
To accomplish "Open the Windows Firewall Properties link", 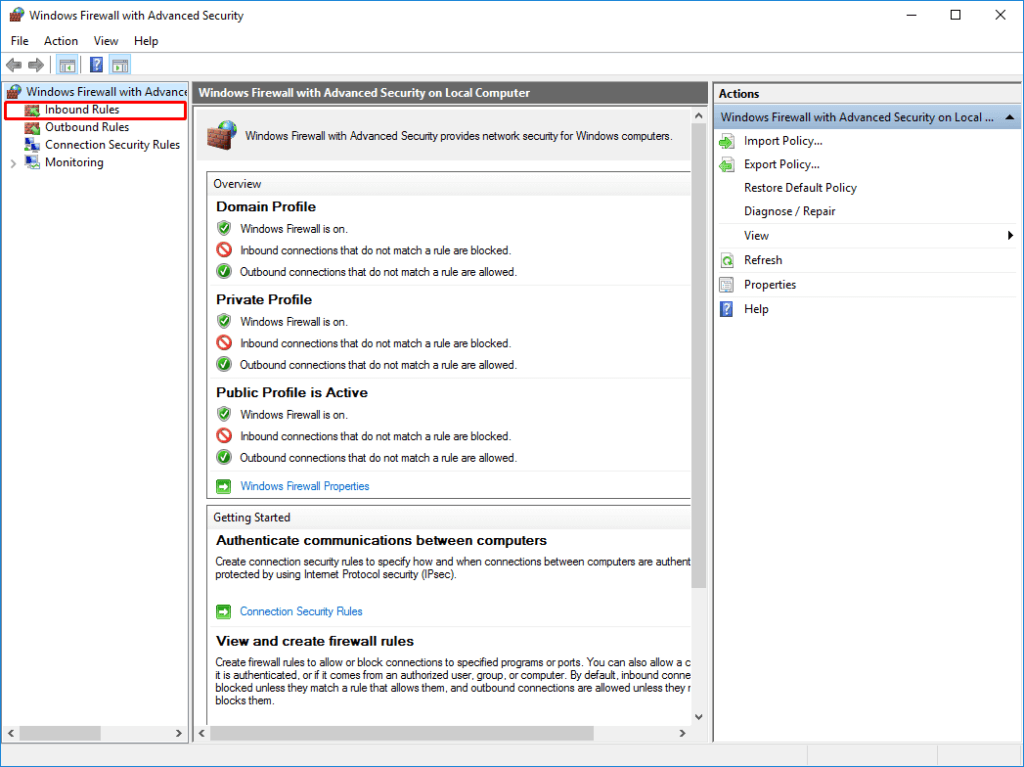I will coord(304,486).
